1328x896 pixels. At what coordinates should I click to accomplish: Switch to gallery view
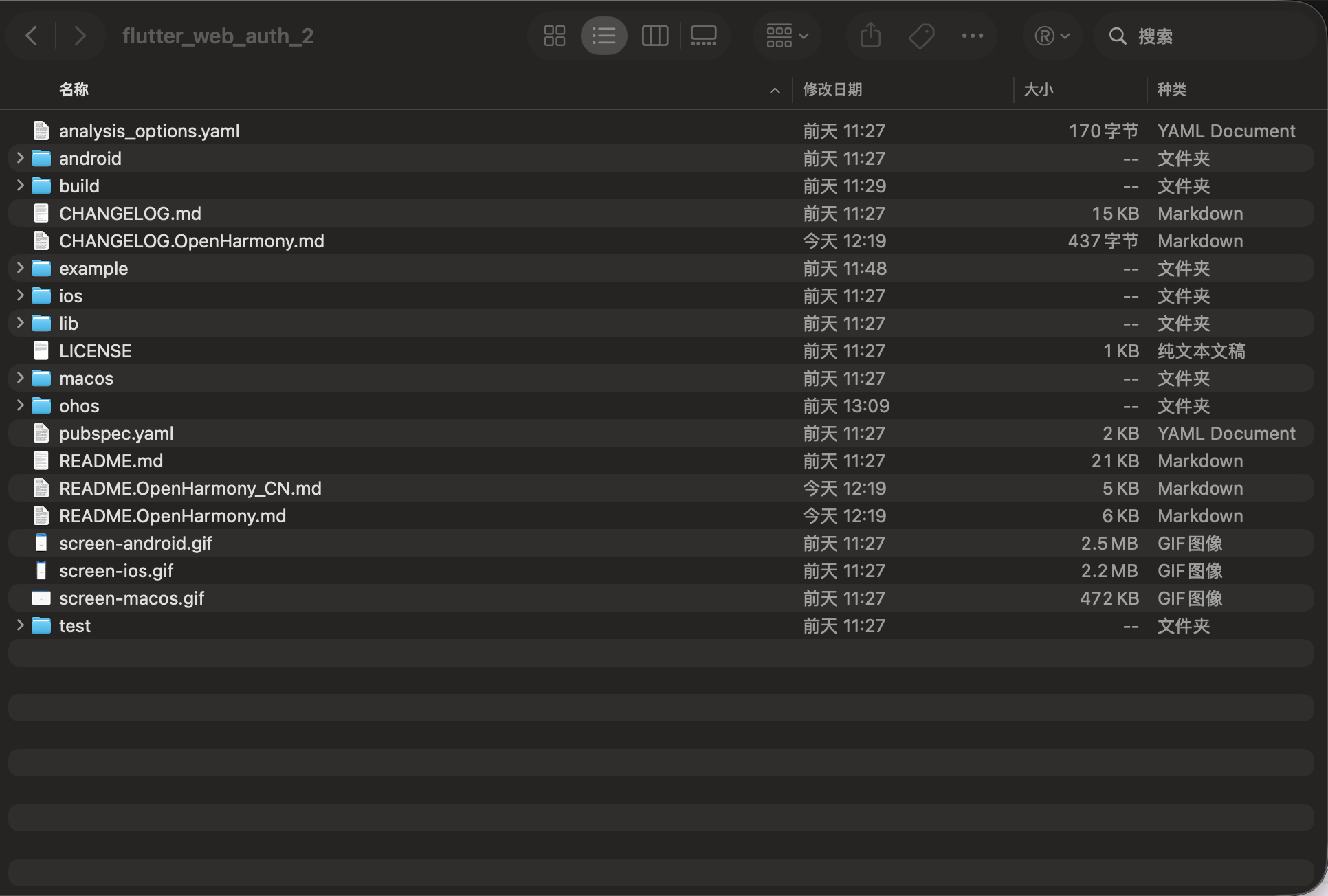(x=703, y=36)
